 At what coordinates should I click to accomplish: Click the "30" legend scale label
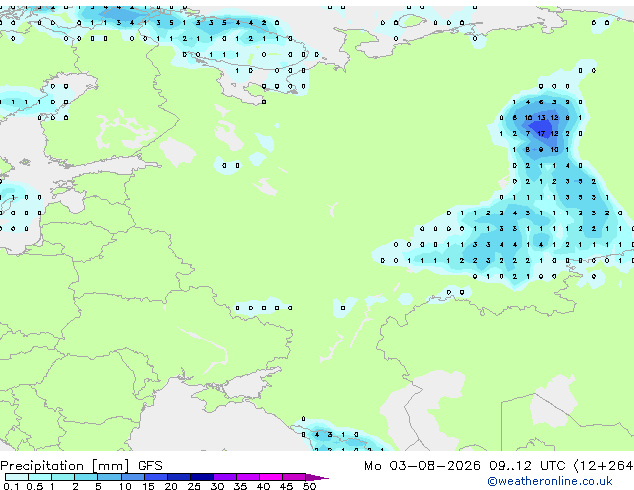pos(218,486)
